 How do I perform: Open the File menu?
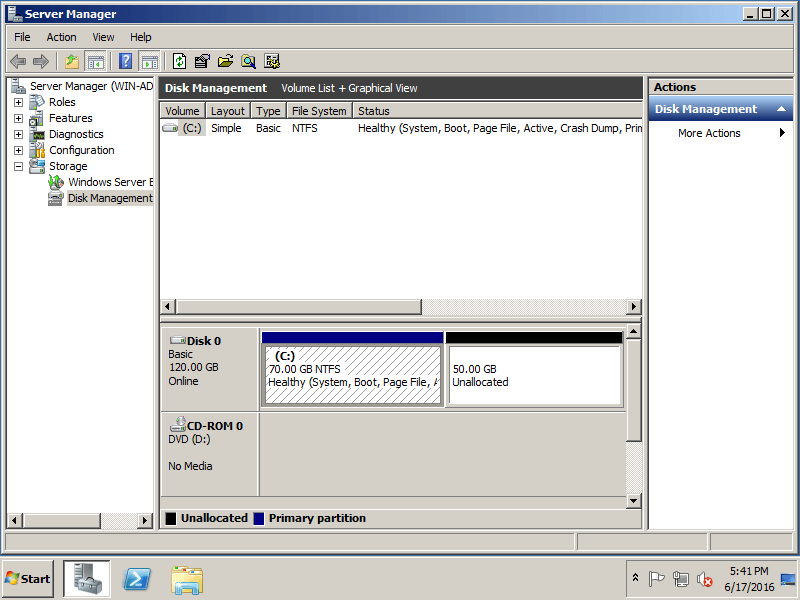click(x=22, y=37)
